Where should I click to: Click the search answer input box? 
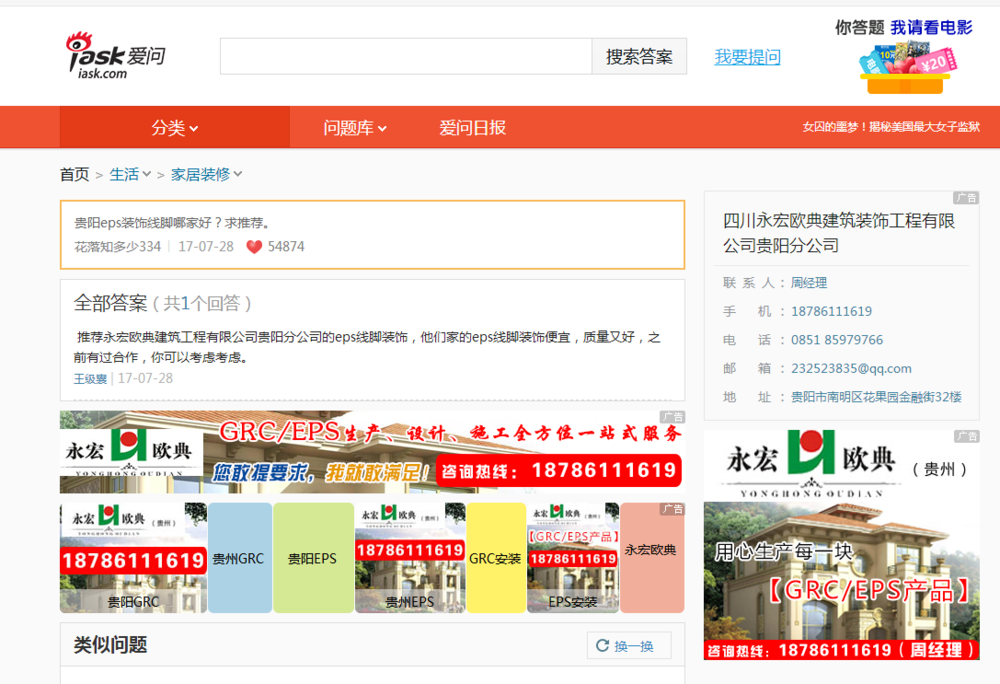click(406, 56)
